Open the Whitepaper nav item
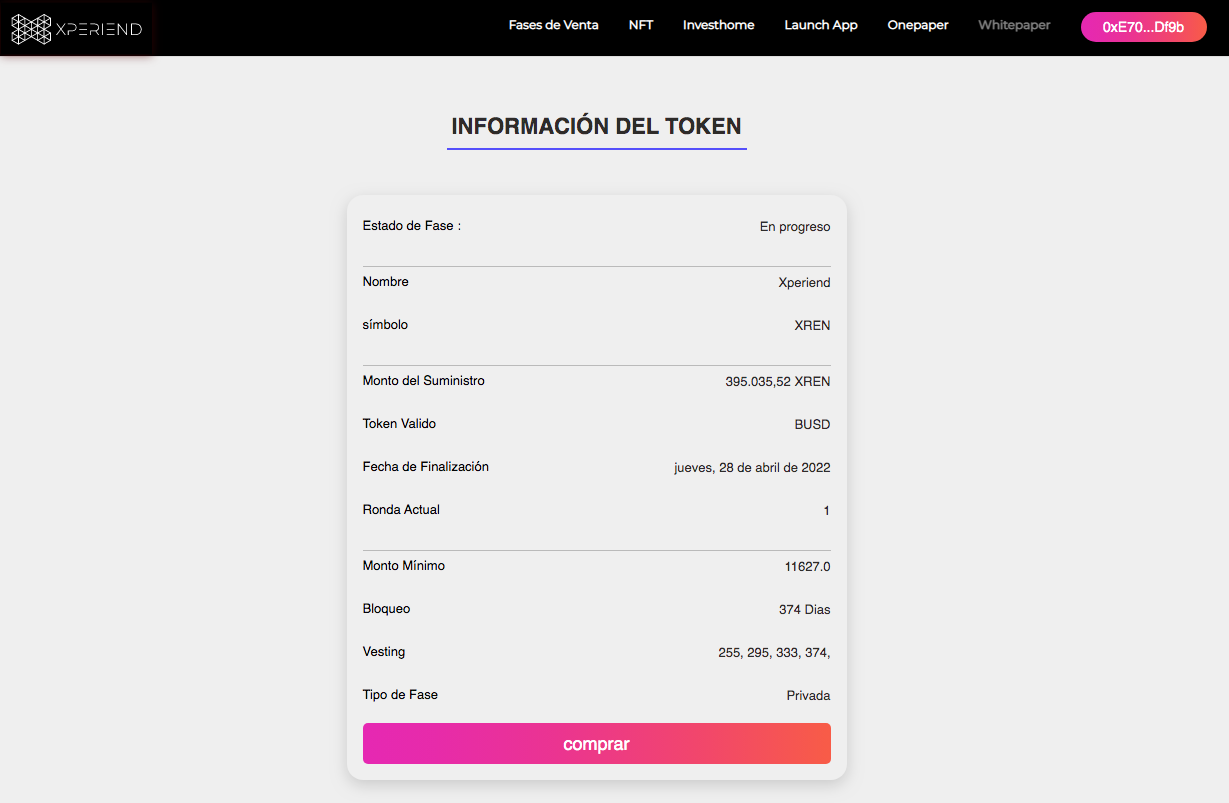Viewport: 1229px width, 803px height. [x=1014, y=25]
